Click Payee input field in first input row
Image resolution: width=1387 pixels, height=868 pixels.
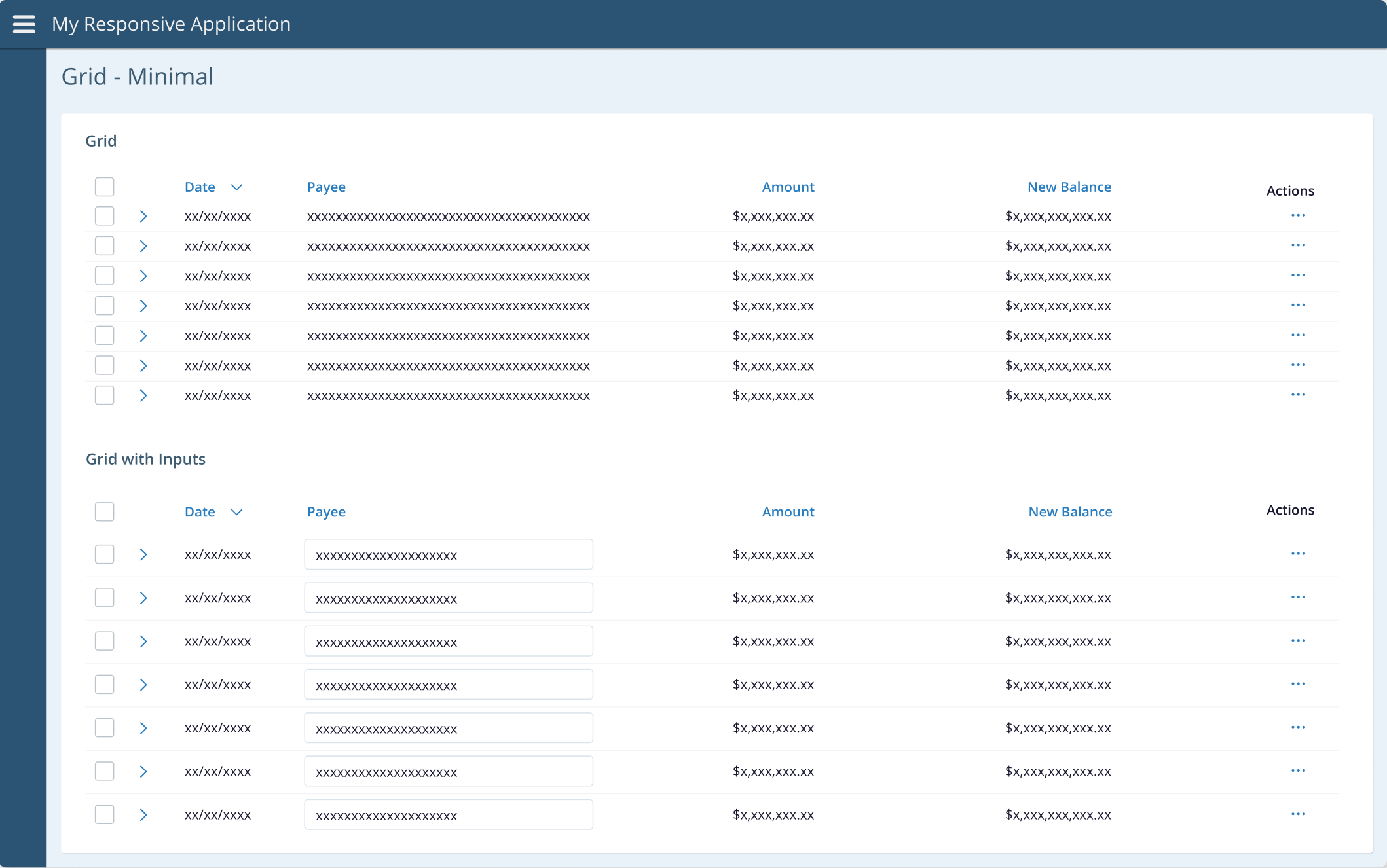coord(449,554)
